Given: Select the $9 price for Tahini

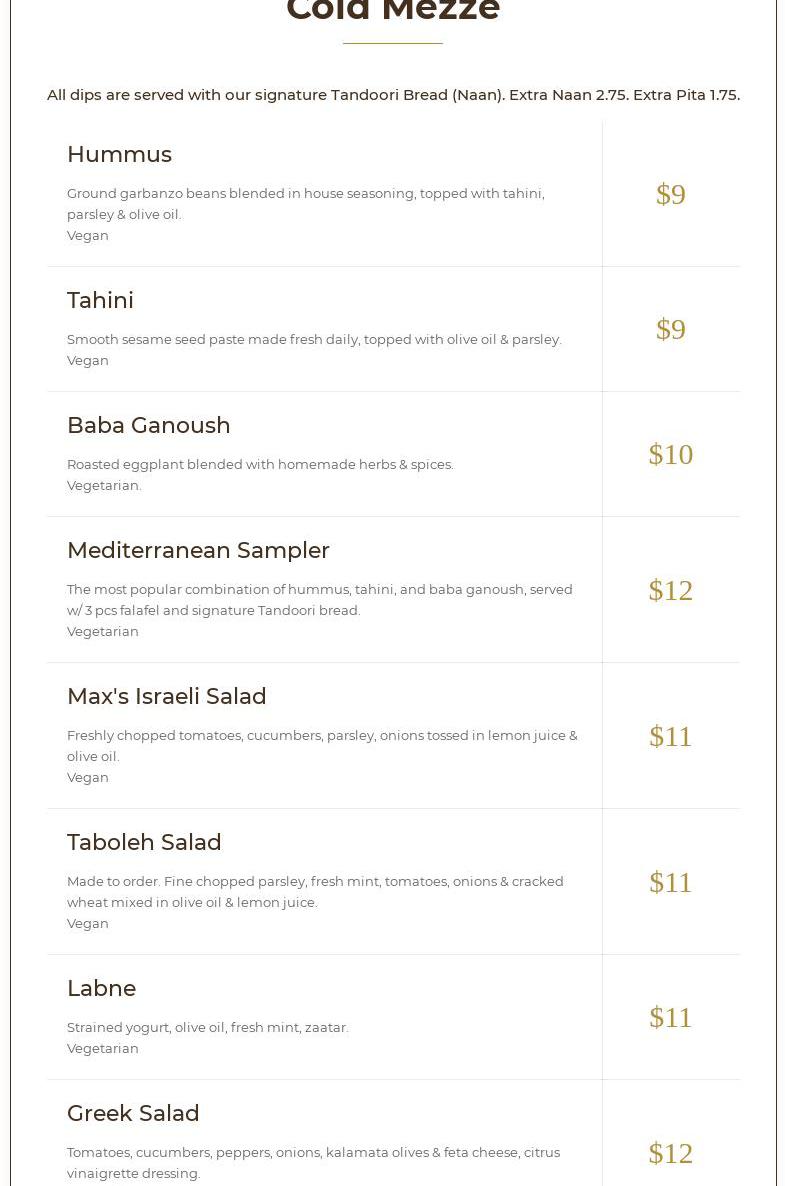Looking at the screenshot, I should pyautogui.click(x=670, y=329).
